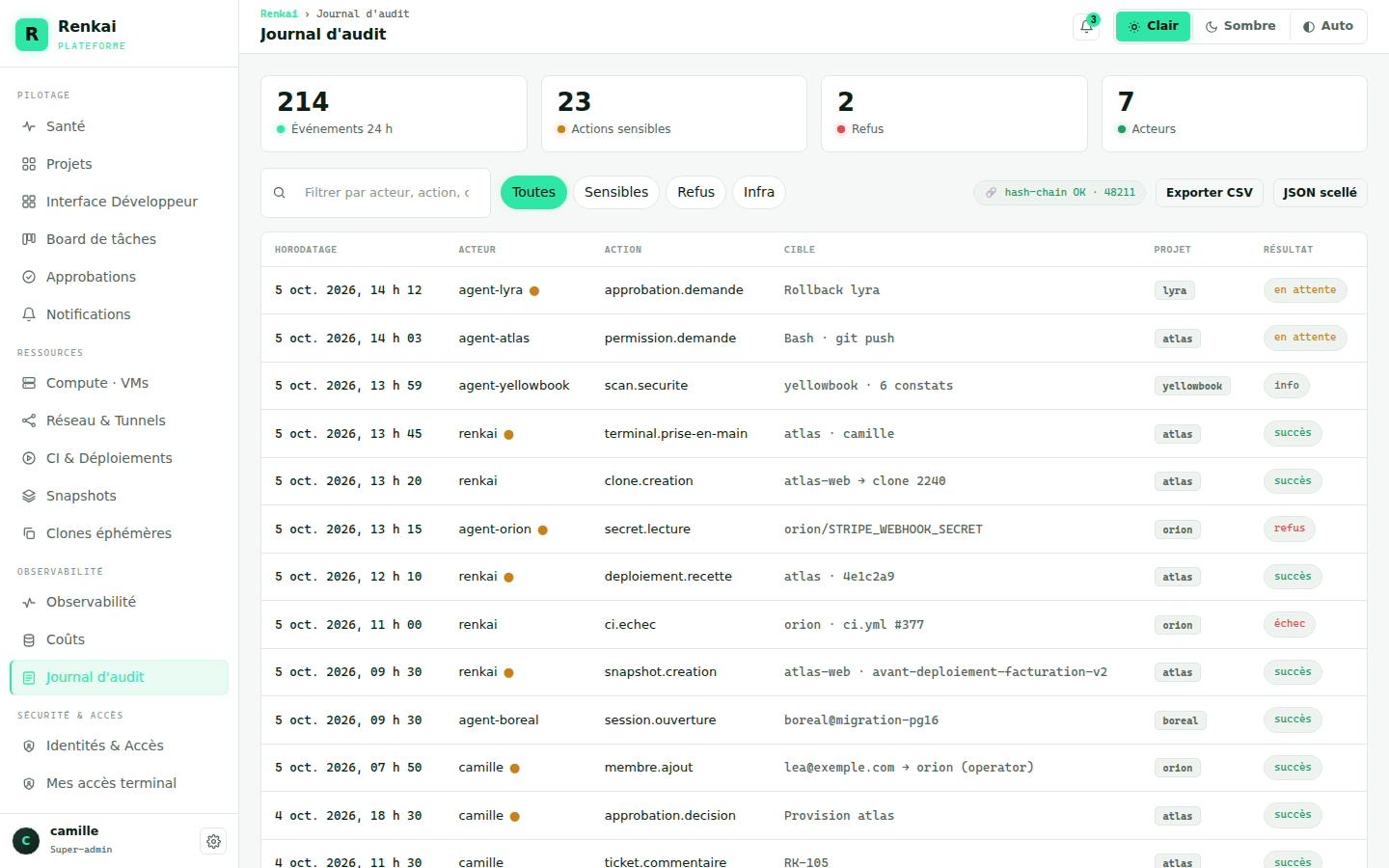The image size is (1389, 868).
Task: Open Identités & Accès
Action: click(x=120, y=746)
